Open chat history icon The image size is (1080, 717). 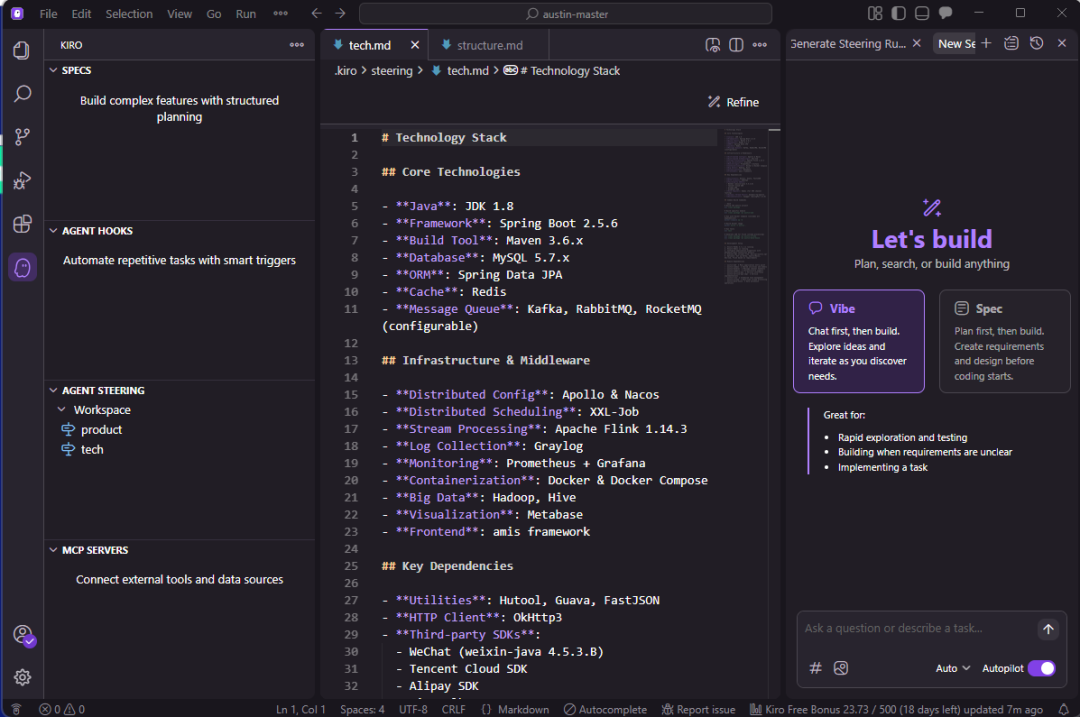tap(1037, 43)
